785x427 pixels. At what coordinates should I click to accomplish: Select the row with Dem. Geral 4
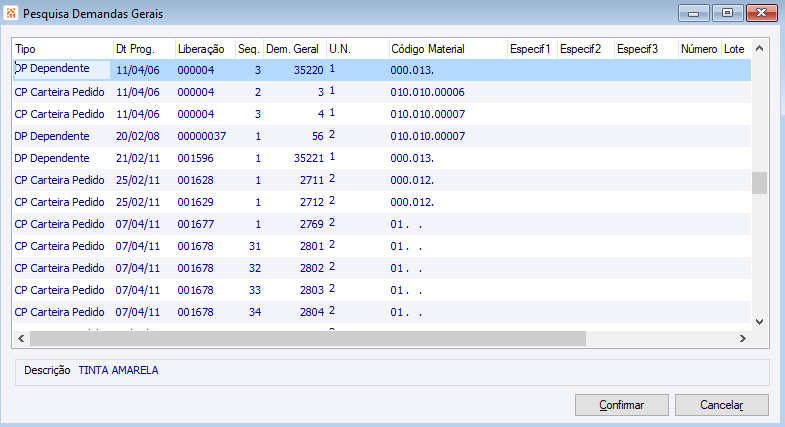(382, 114)
